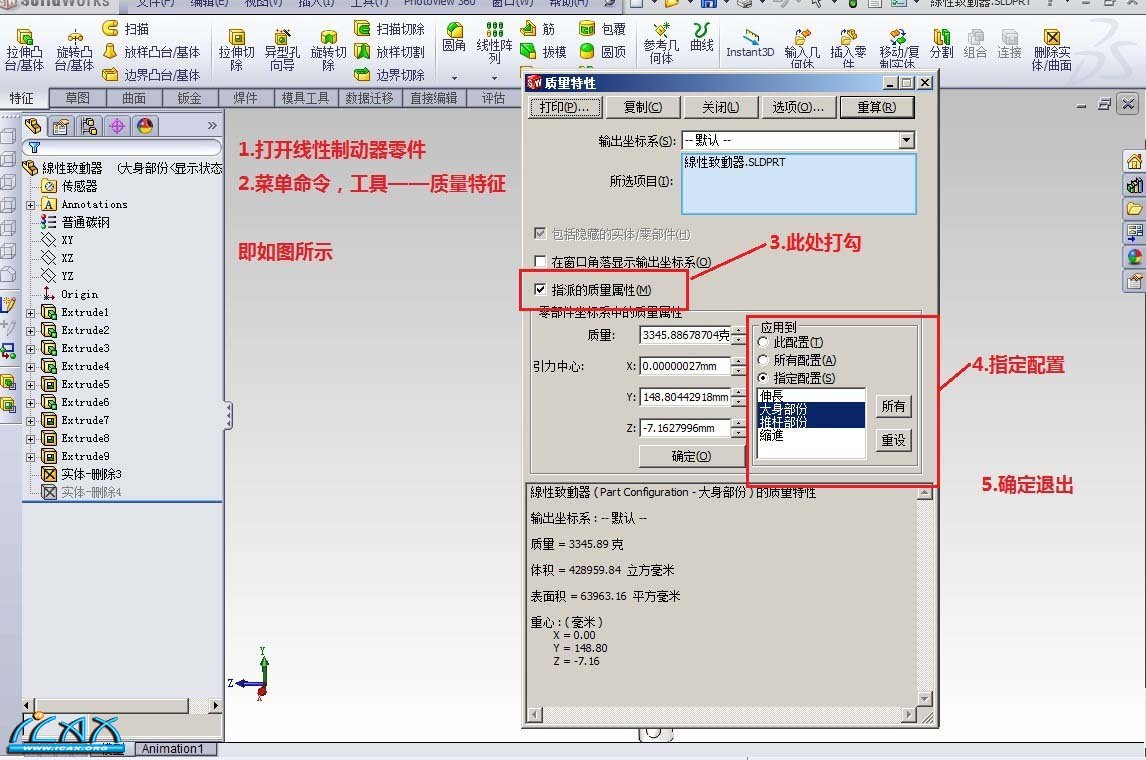Click the 复制(C) copy button
1146x760 pixels.
click(643, 107)
